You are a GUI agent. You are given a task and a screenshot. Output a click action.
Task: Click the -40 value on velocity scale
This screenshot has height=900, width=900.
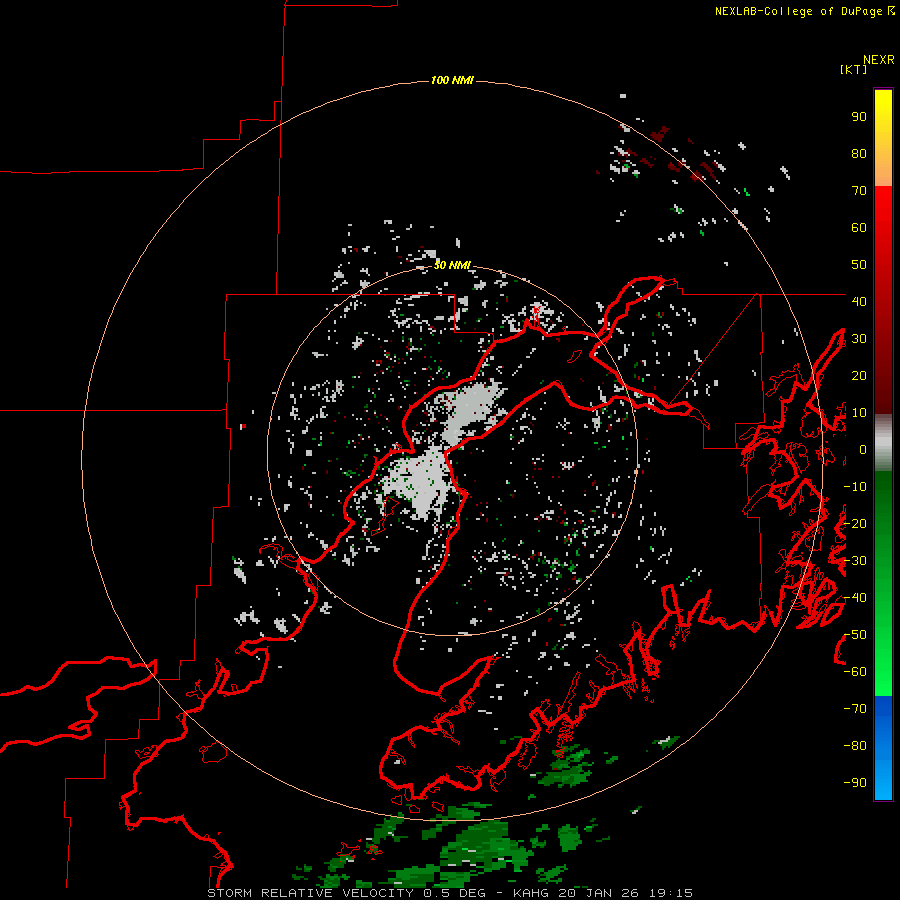pos(855,598)
